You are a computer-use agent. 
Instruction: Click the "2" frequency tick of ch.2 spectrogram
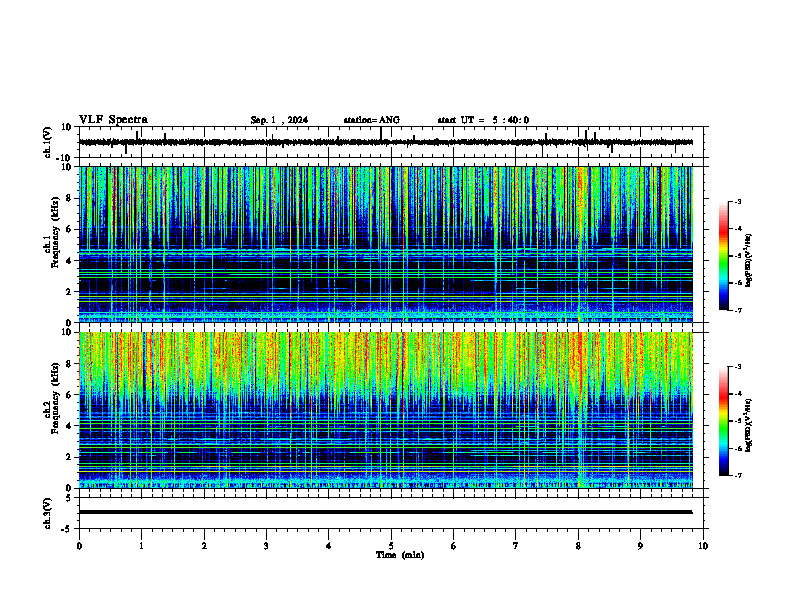69,457
